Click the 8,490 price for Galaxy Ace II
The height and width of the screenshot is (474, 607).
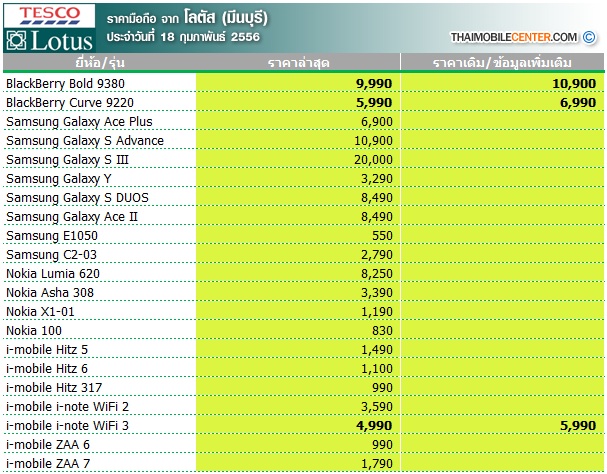377,216
